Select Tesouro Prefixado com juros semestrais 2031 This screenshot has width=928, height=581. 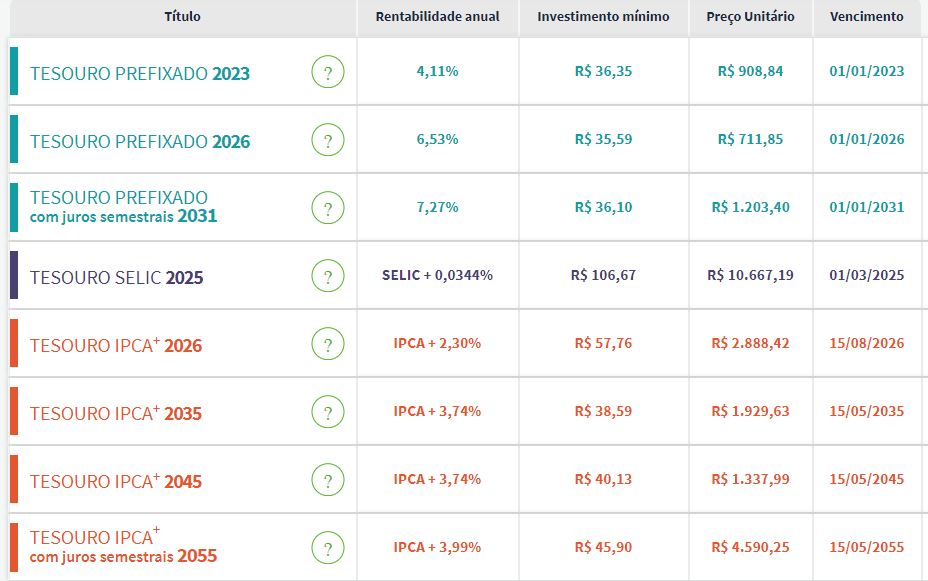click(123, 207)
